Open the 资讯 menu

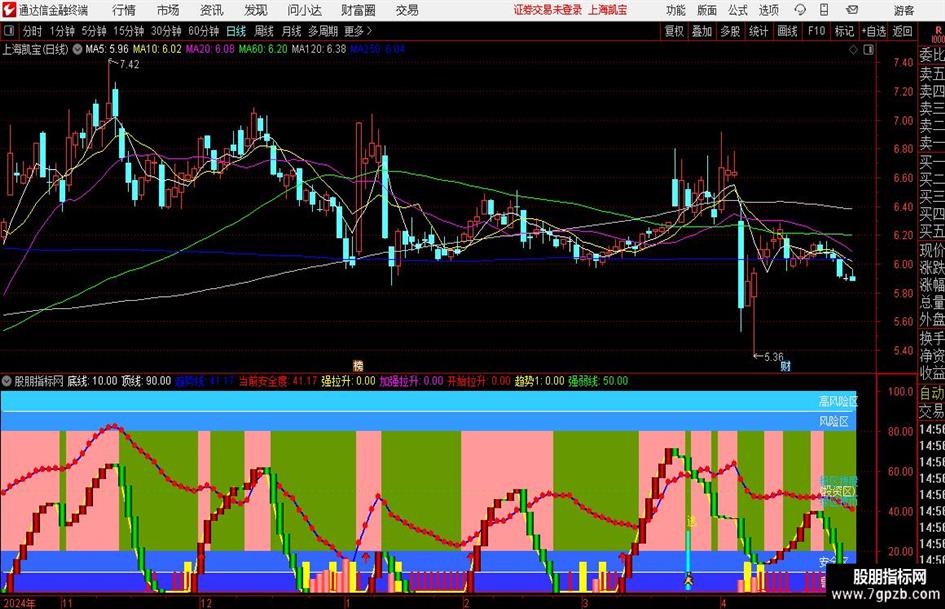[x=212, y=10]
